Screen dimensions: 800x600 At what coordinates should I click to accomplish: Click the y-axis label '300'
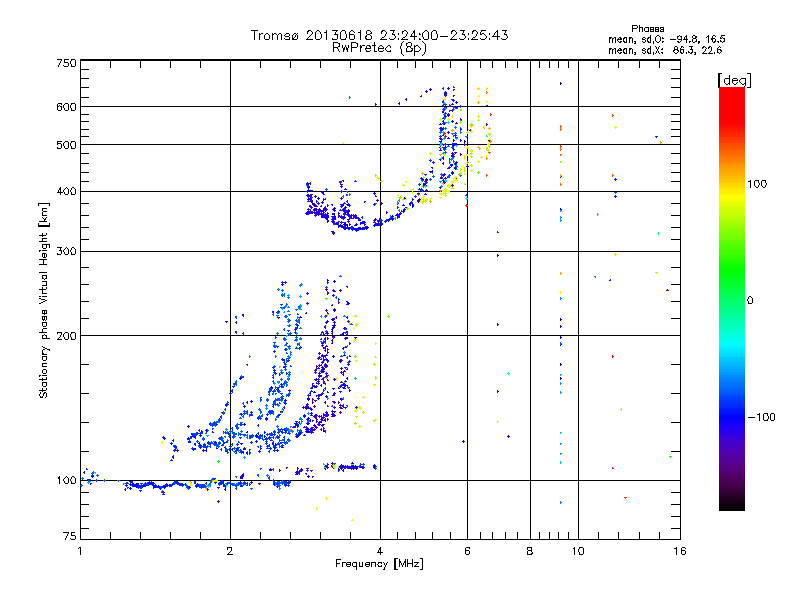coord(66,252)
